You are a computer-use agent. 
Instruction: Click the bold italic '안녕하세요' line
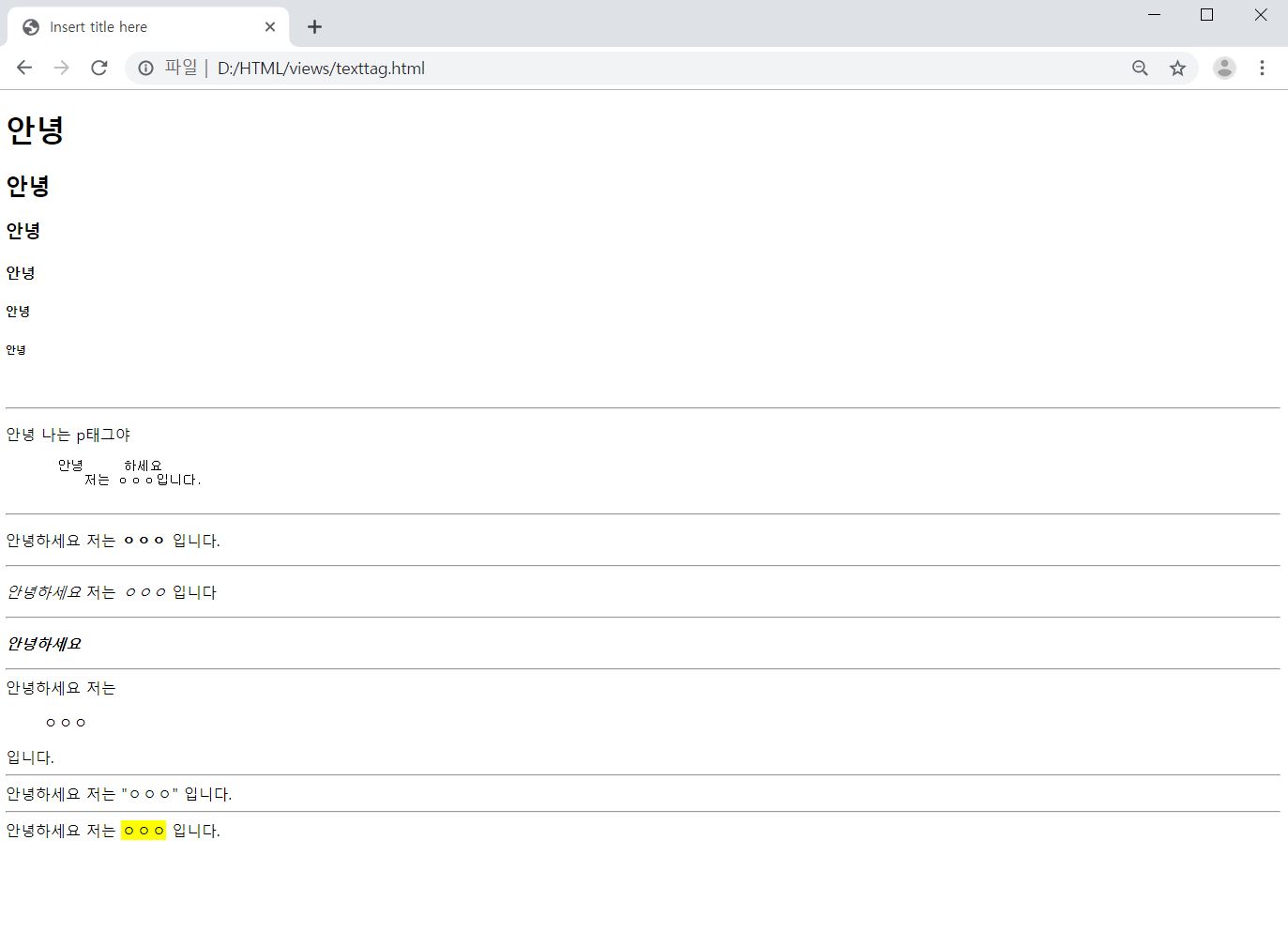click(x=44, y=644)
